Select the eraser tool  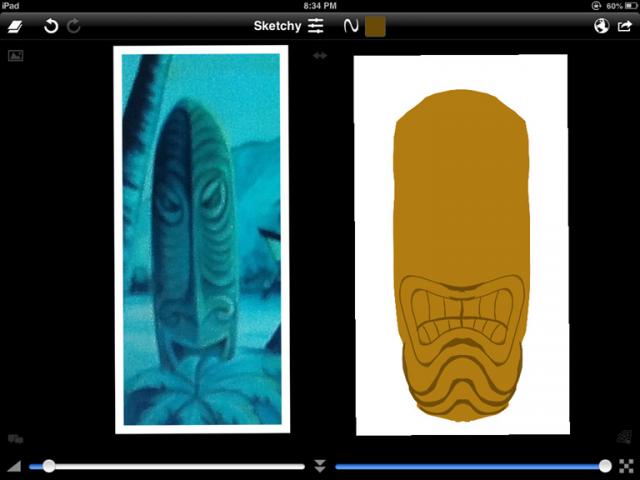tap(19, 26)
